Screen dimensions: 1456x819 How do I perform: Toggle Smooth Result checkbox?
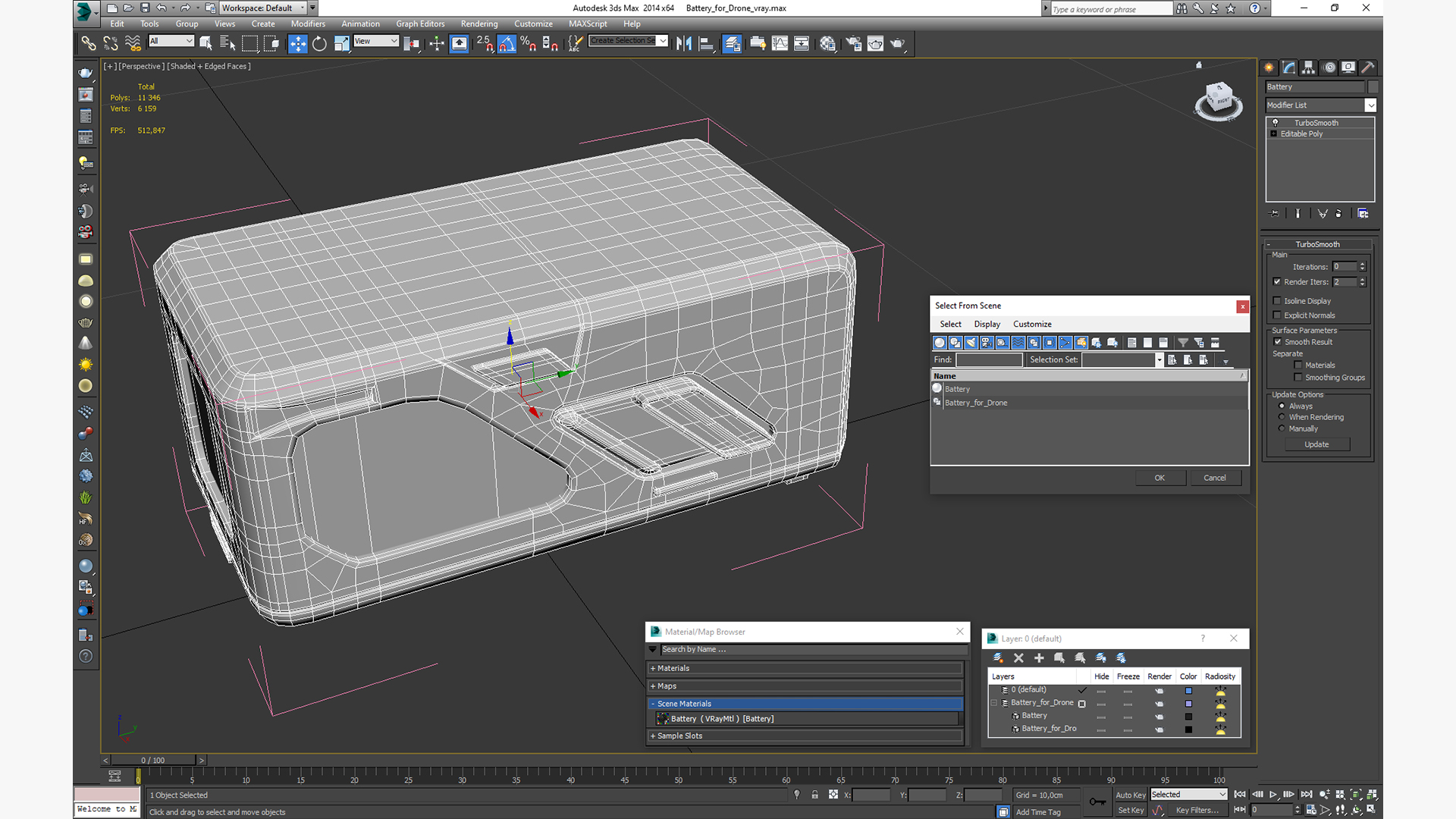click(1277, 342)
